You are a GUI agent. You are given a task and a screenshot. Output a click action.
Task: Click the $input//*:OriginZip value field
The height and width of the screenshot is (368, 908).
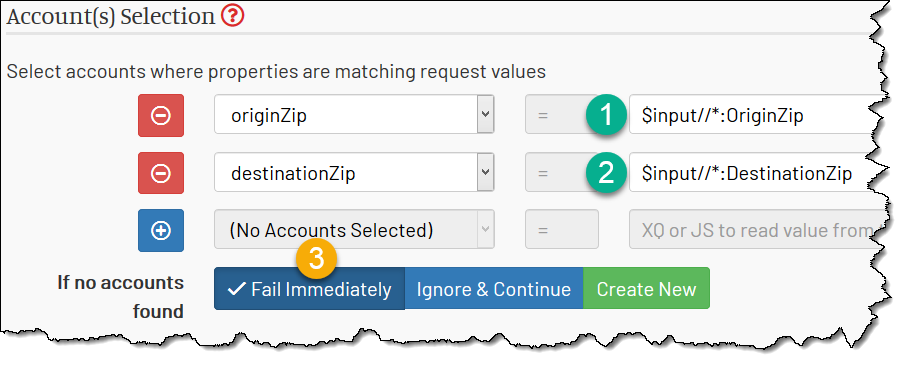[x=756, y=115]
